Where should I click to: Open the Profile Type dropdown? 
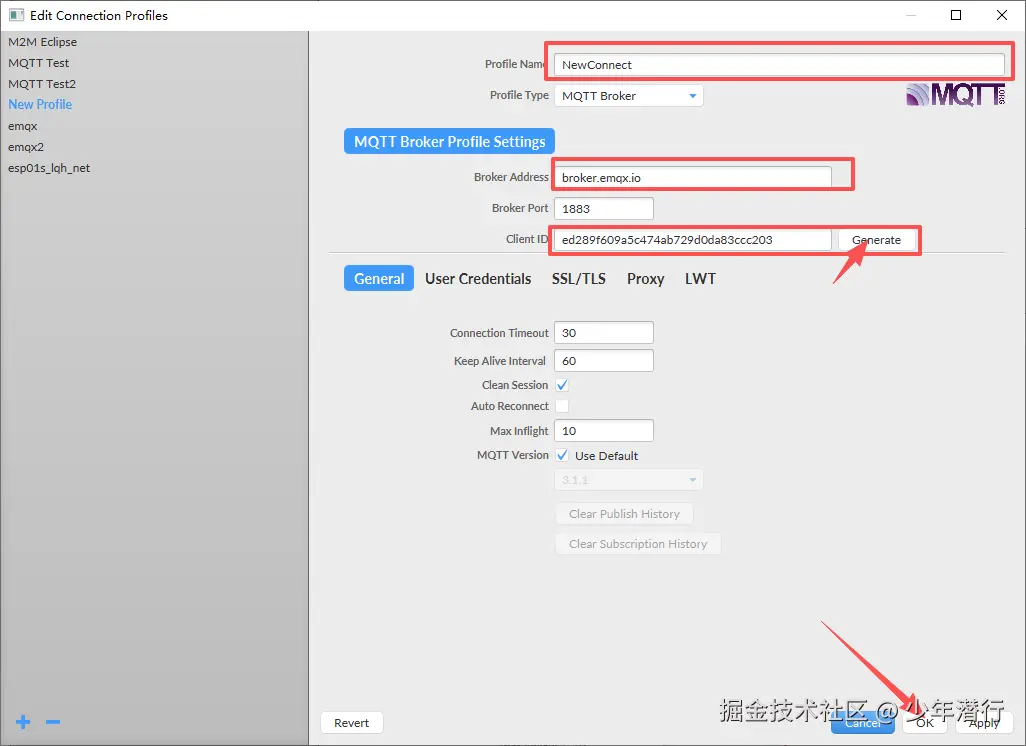628,96
